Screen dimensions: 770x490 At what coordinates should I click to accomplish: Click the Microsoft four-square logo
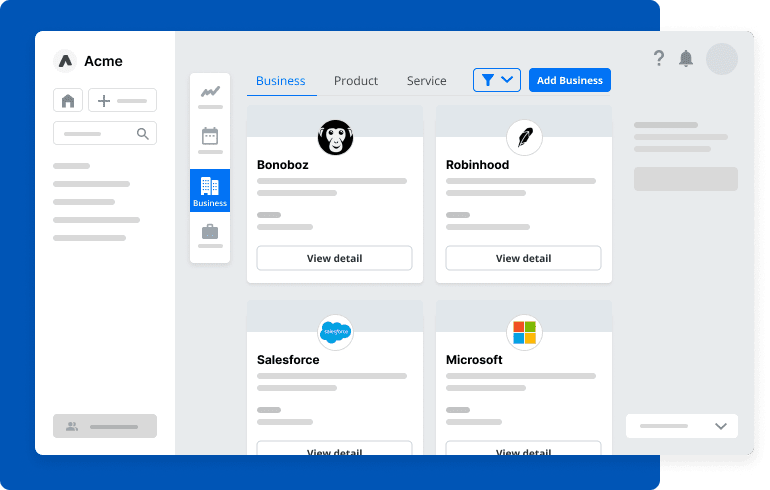pyautogui.click(x=524, y=332)
